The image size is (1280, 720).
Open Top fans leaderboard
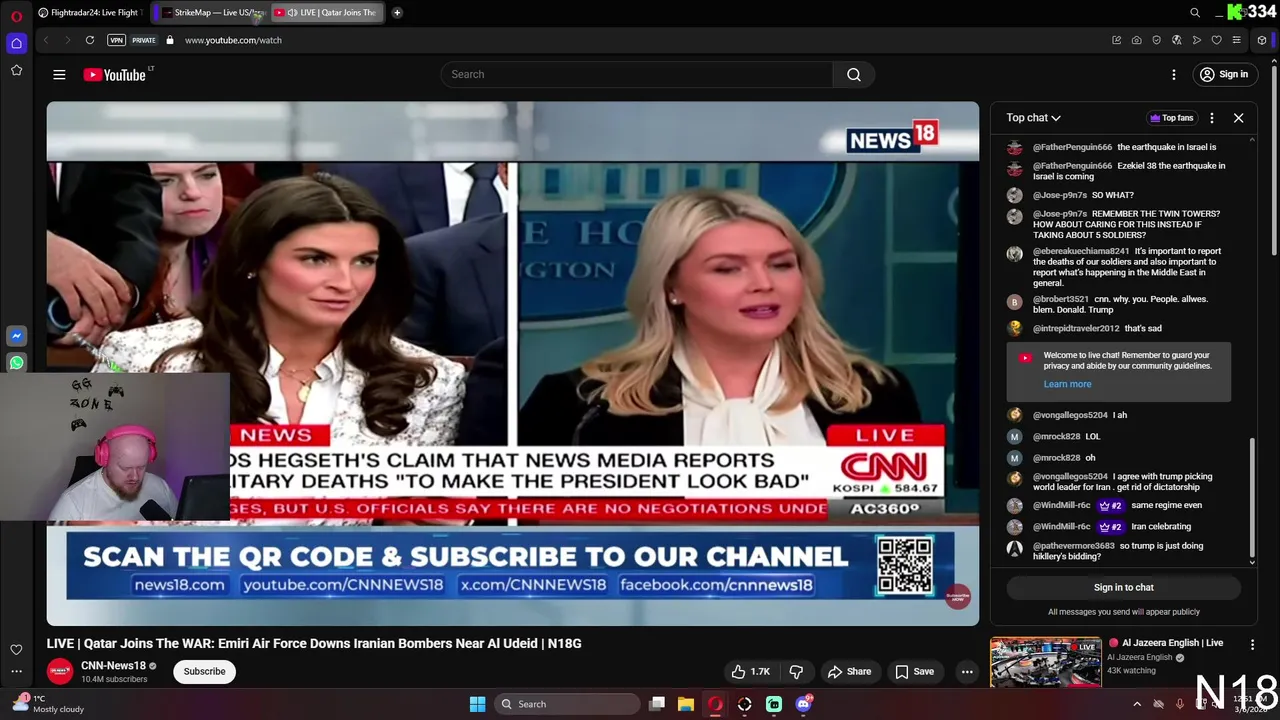[1171, 118]
